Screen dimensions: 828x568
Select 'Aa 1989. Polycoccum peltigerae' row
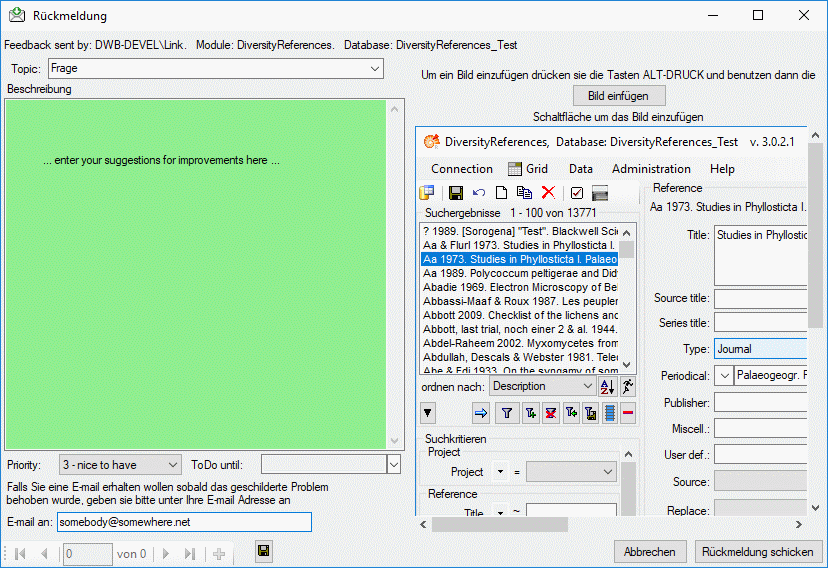pos(520,273)
